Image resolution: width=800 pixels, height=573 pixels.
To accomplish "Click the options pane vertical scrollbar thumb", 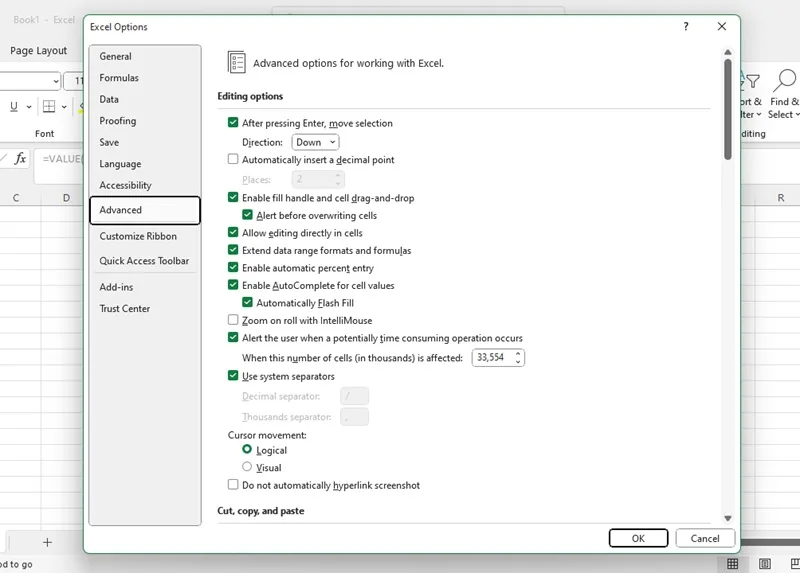I will 728,109.
